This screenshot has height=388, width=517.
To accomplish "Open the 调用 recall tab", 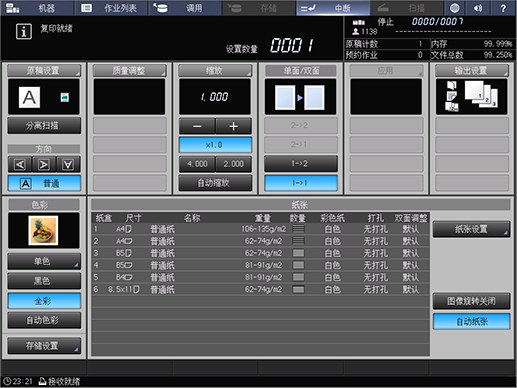I will 185,8.
